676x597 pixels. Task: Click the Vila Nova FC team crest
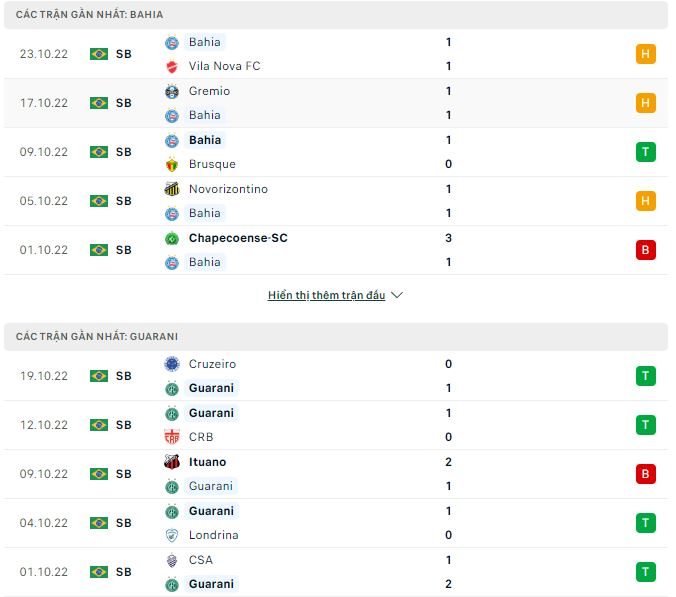coord(171,66)
